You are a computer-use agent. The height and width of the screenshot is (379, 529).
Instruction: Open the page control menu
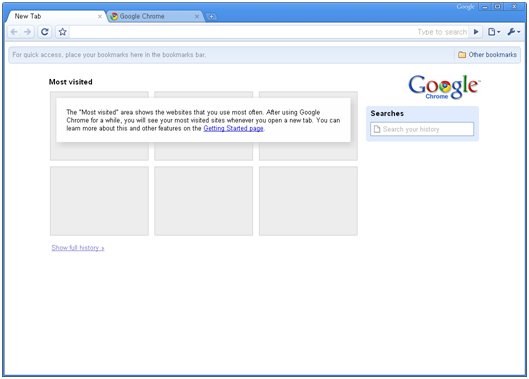tap(494, 32)
